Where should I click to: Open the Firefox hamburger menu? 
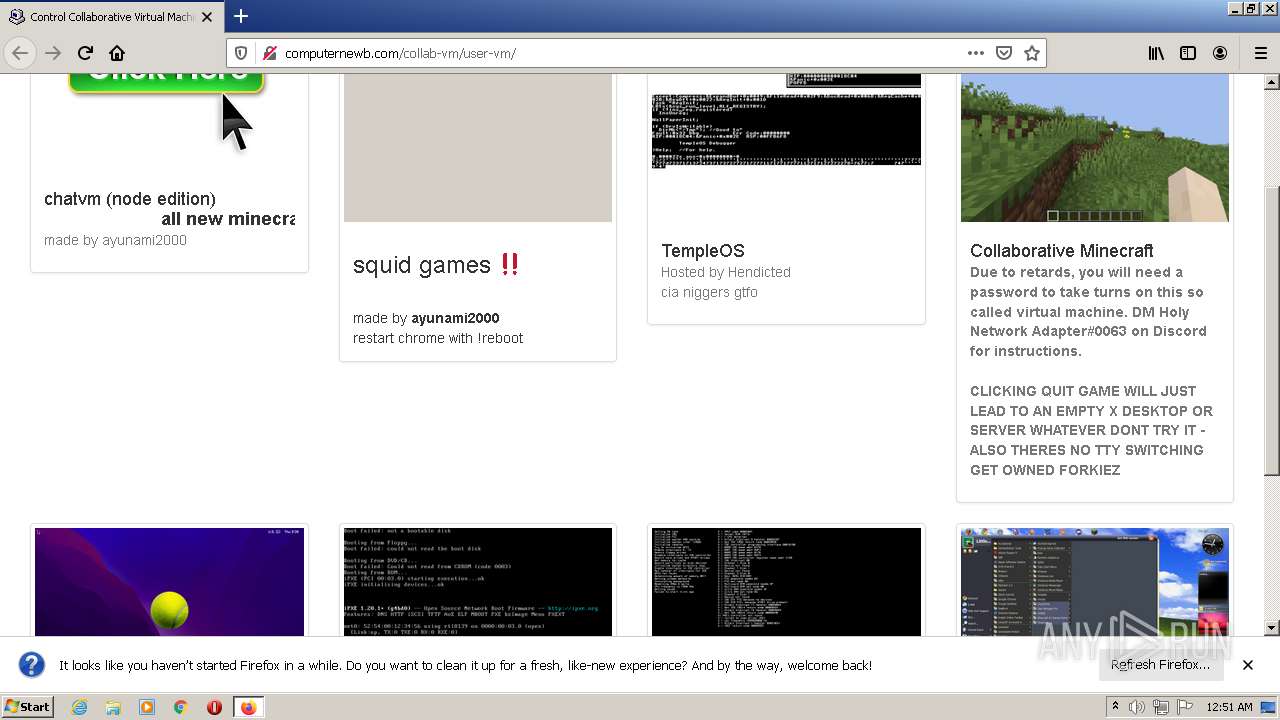[1260, 53]
